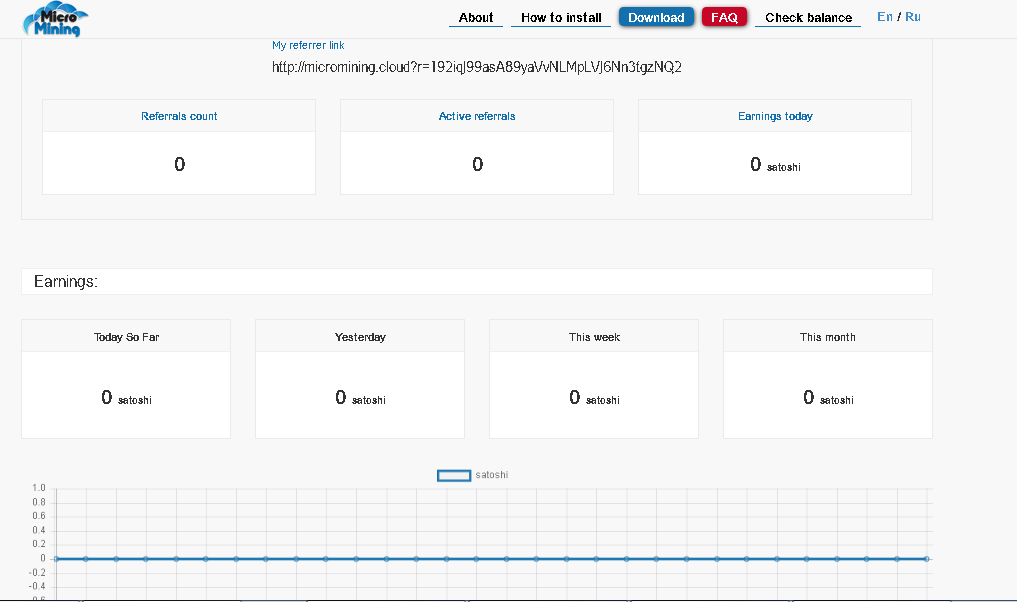
Task: Go to How to install
Action: (x=561, y=17)
